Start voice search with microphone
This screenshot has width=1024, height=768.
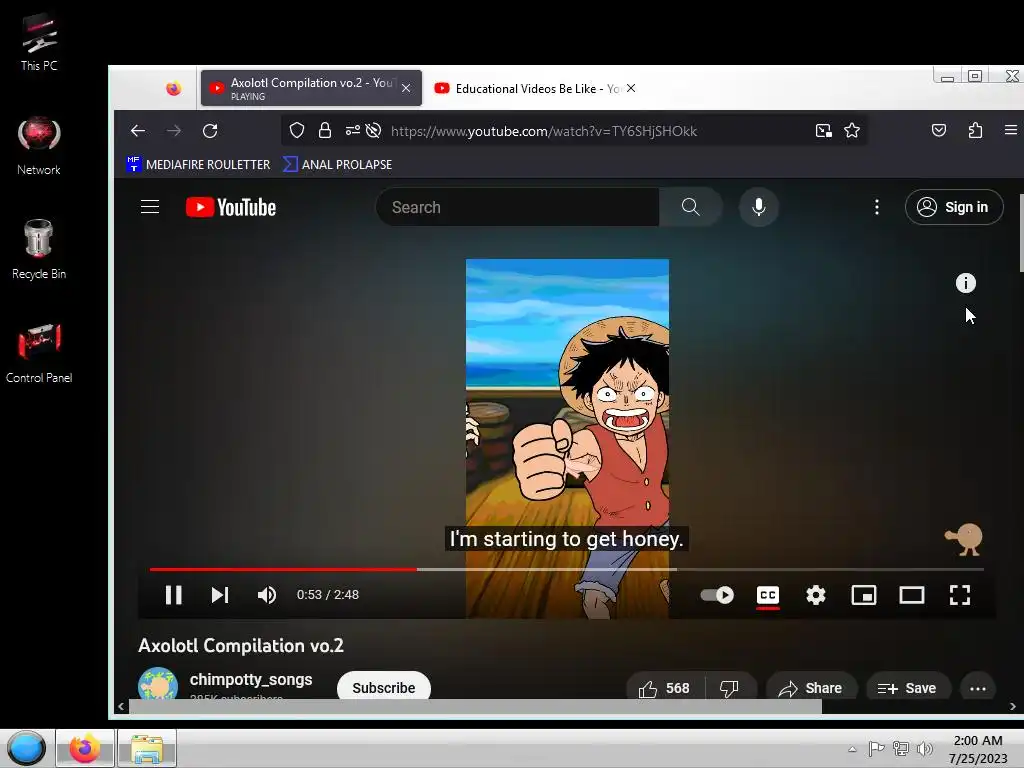pyautogui.click(x=759, y=207)
